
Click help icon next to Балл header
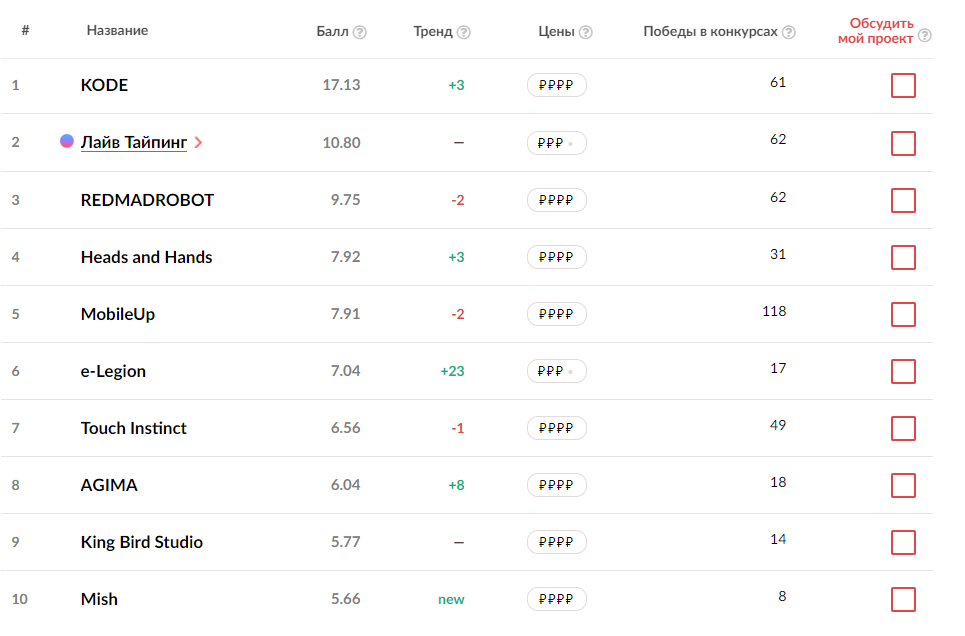click(x=360, y=32)
